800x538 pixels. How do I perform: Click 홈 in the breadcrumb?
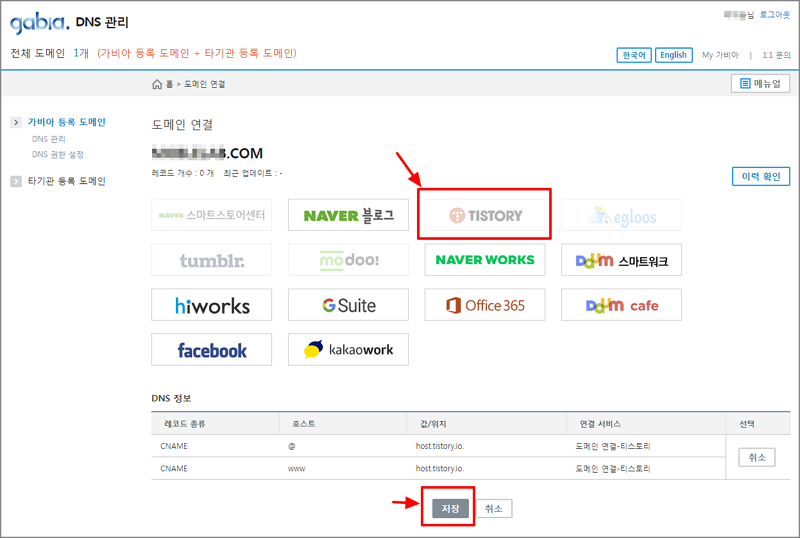point(169,84)
